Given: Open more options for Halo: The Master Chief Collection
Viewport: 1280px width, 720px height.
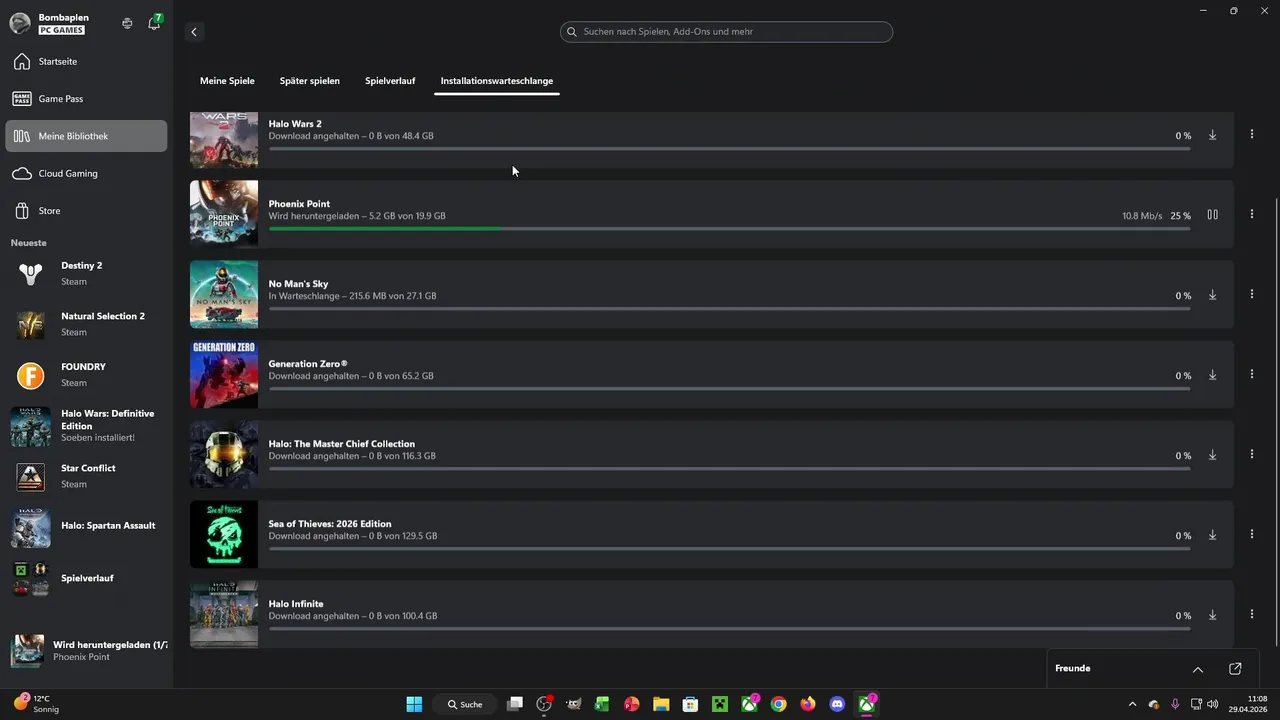Looking at the screenshot, I should (1252, 454).
